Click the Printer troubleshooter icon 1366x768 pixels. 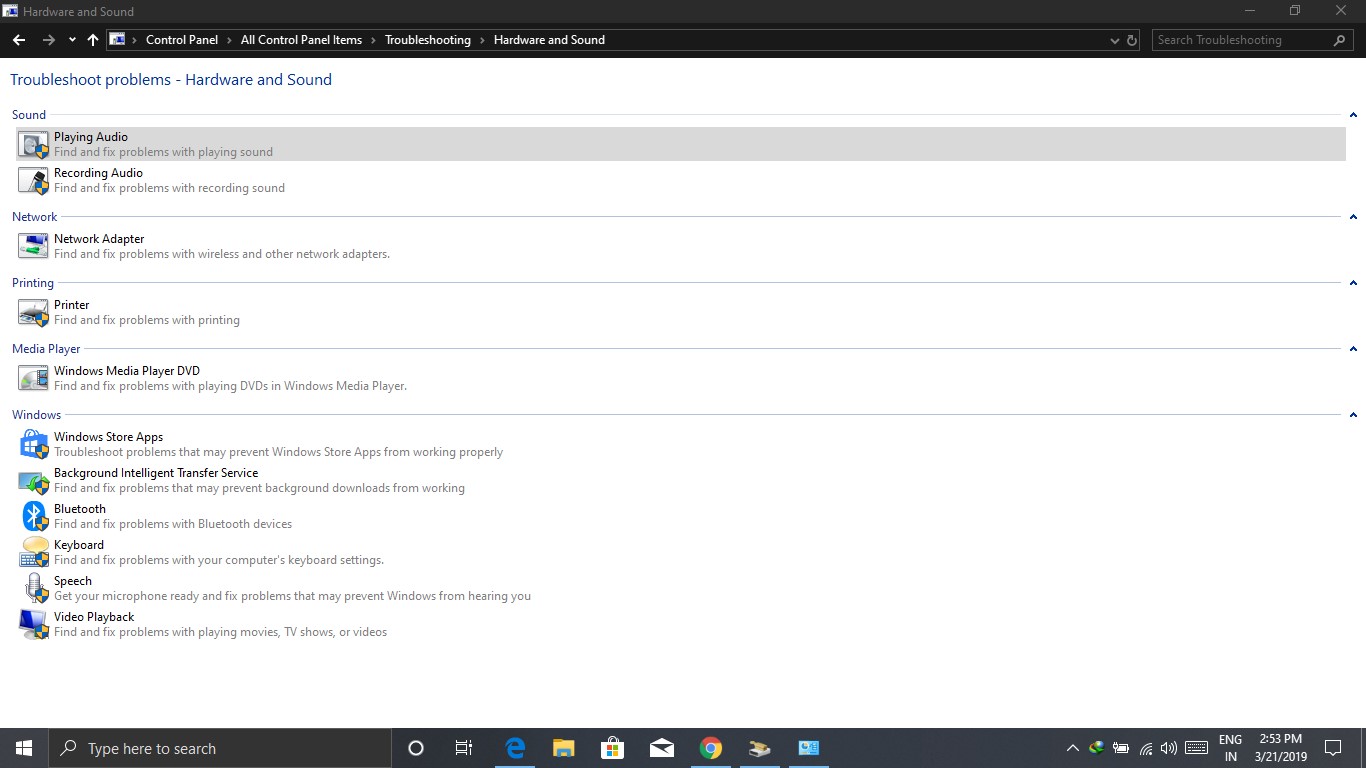click(x=33, y=313)
